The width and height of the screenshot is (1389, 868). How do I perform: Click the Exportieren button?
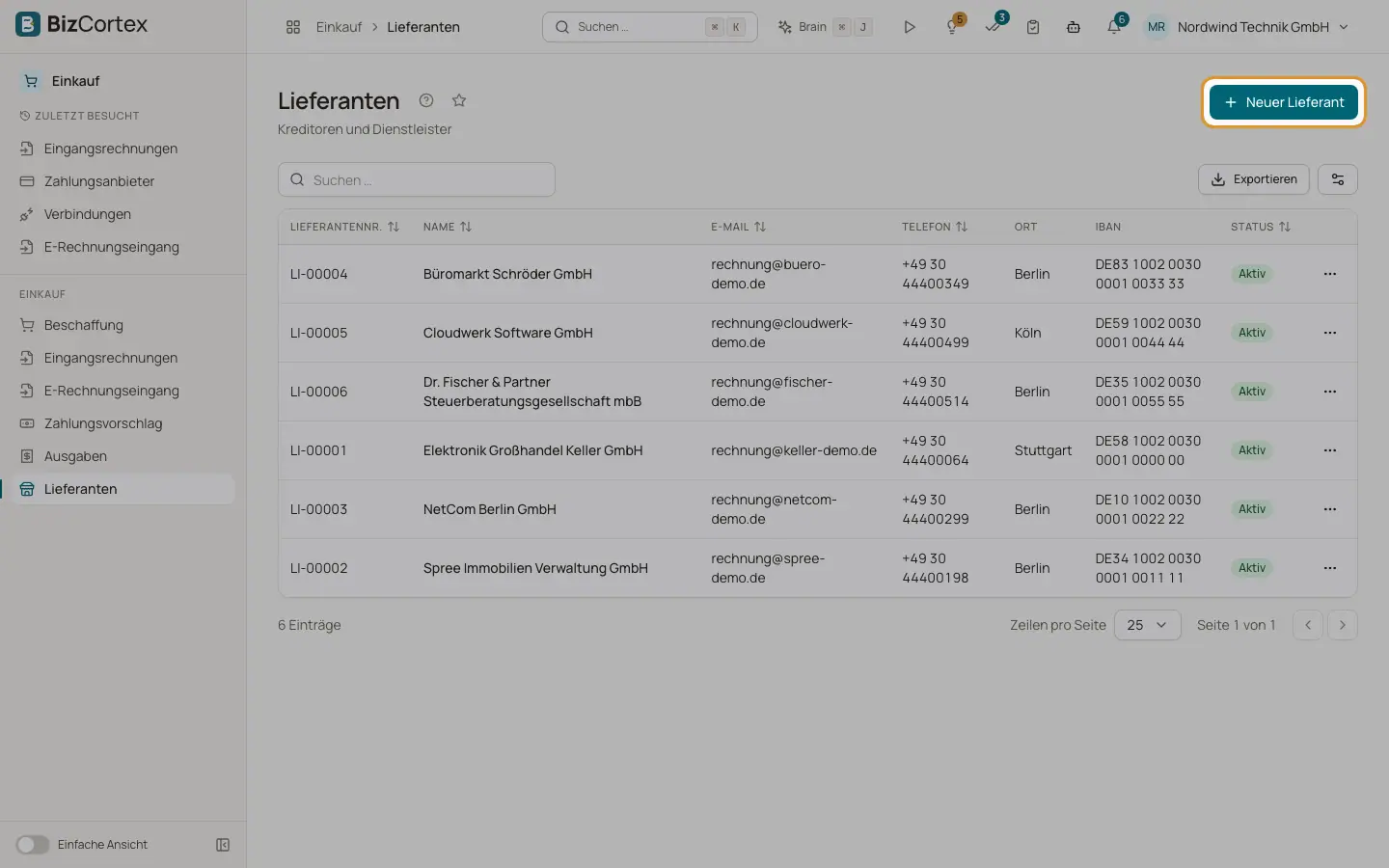pos(1254,179)
